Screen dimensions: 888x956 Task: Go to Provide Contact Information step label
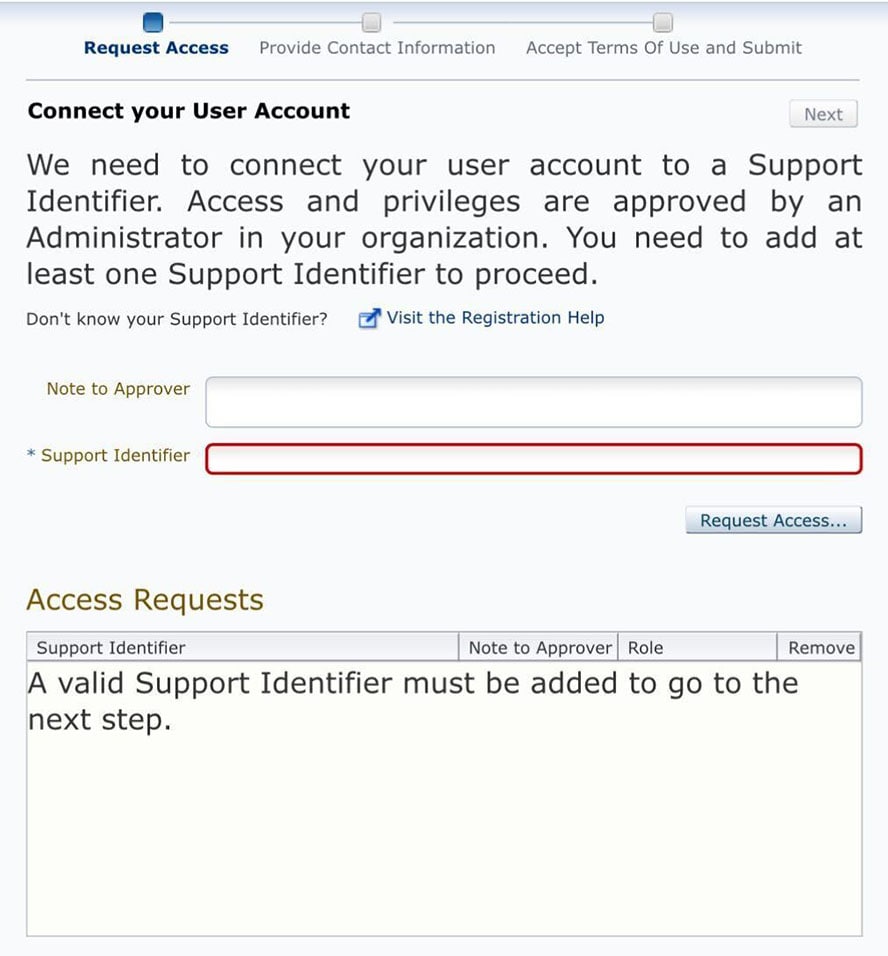click(x=377, y=48)
